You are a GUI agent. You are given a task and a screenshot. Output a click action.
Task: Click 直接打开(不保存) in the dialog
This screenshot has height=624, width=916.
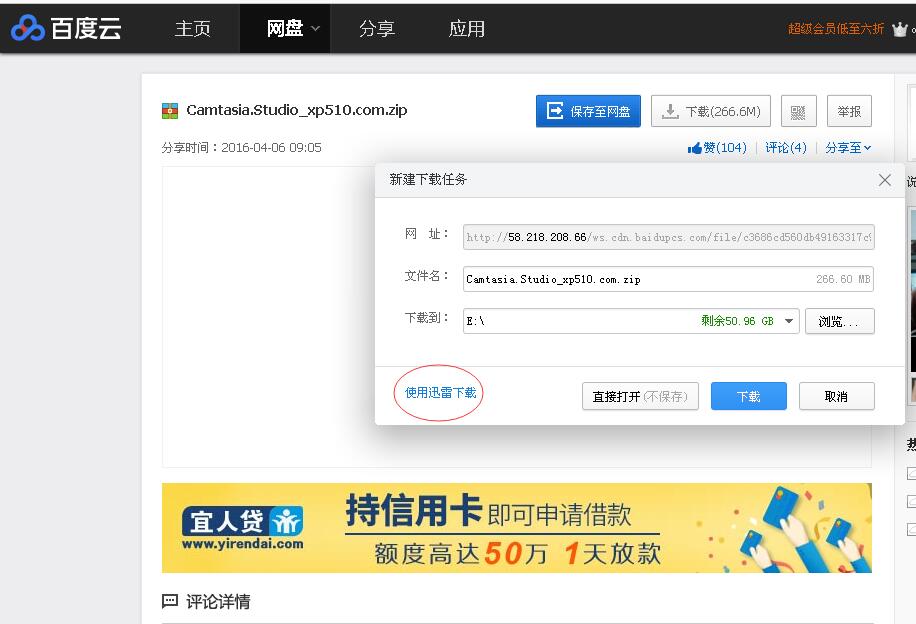pos(640,396)
